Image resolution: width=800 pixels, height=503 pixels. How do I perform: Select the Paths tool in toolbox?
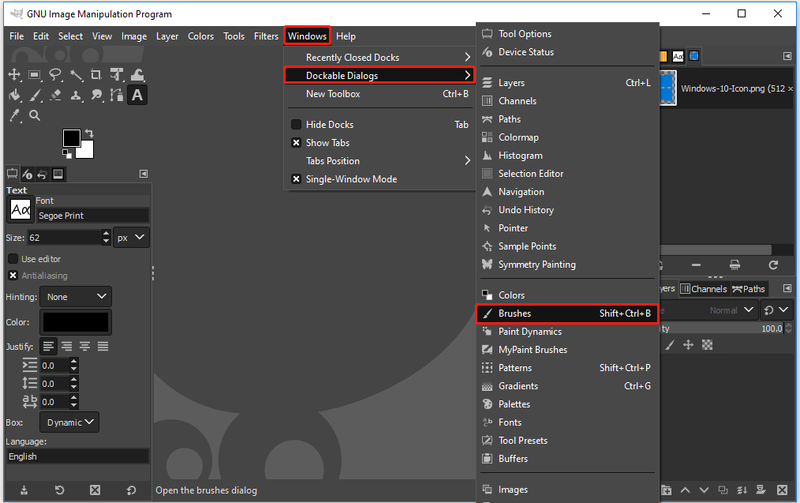pos(117,95)
